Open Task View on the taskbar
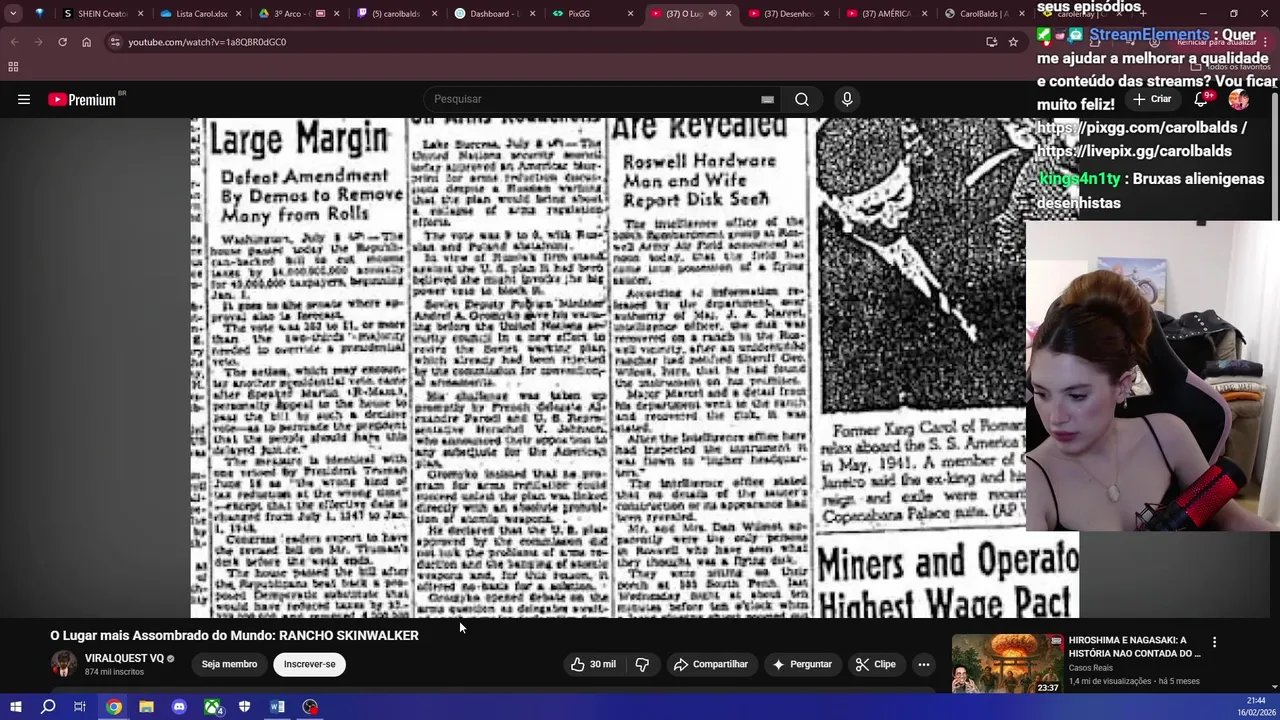1280x720 pixels. click(80, 707)
